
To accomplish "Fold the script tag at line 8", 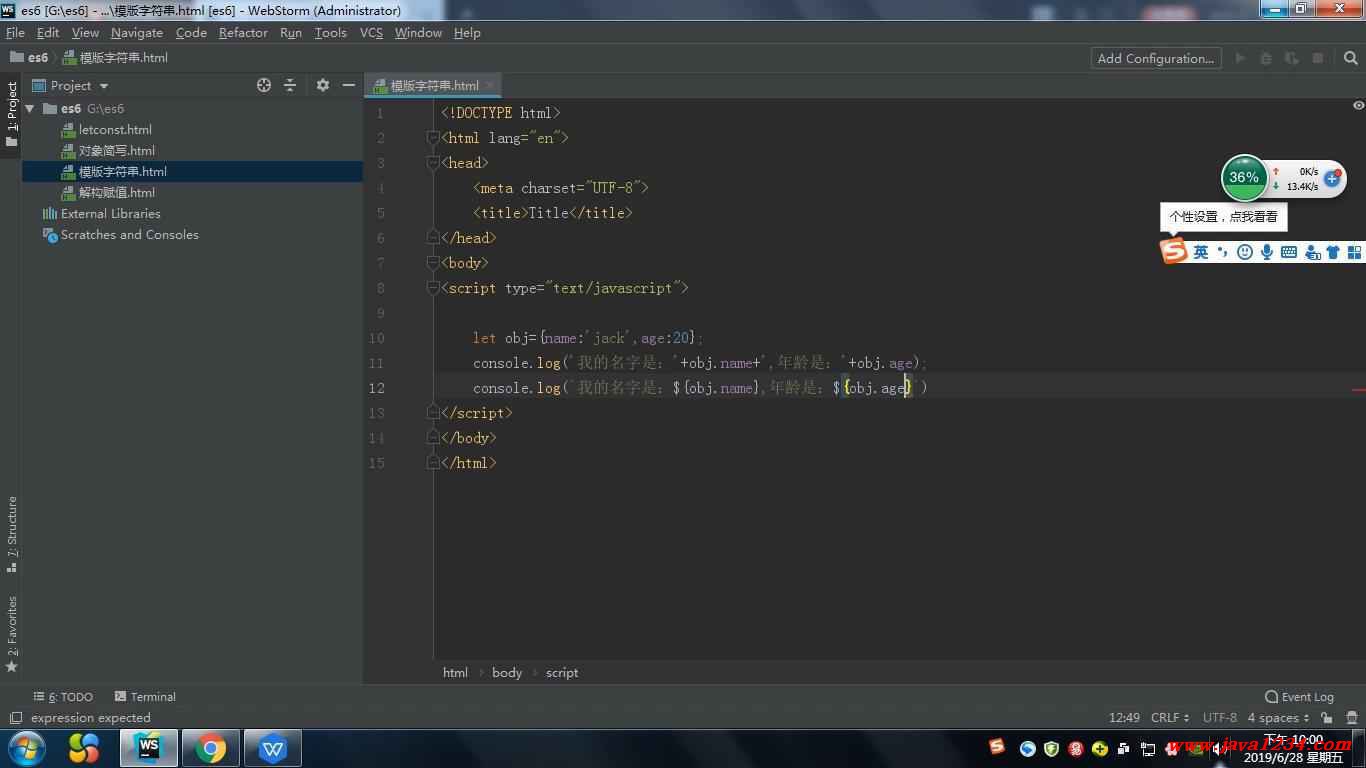I will tap(433, 288).
